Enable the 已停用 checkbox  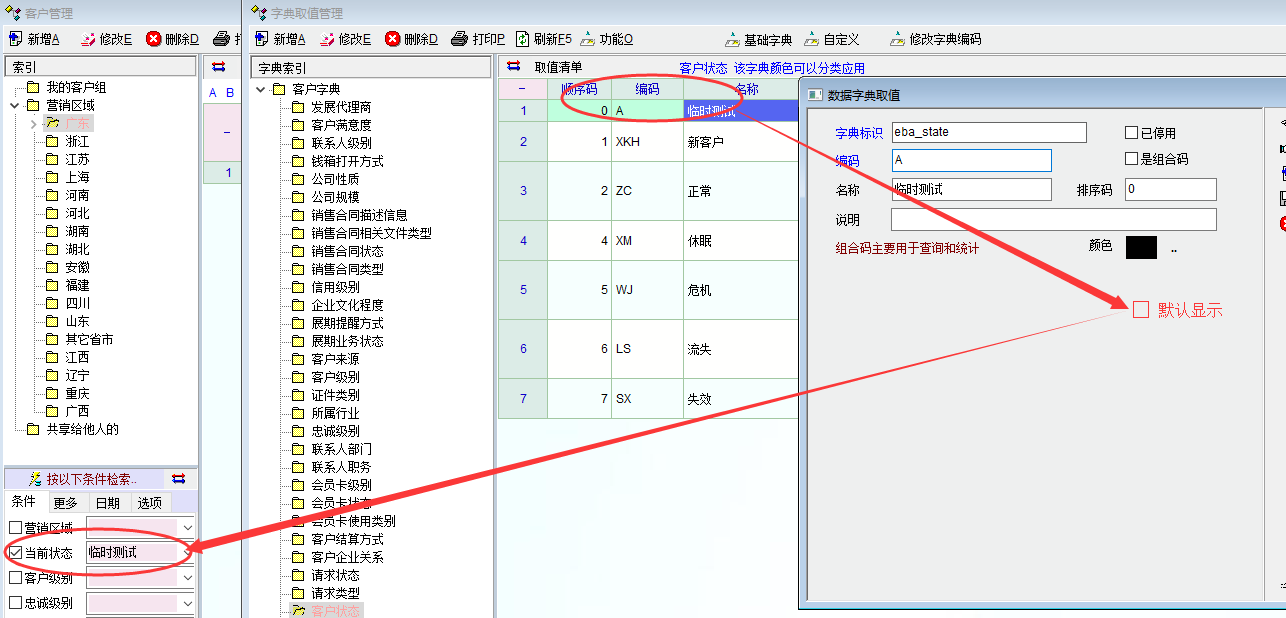tap(1132, 133)
